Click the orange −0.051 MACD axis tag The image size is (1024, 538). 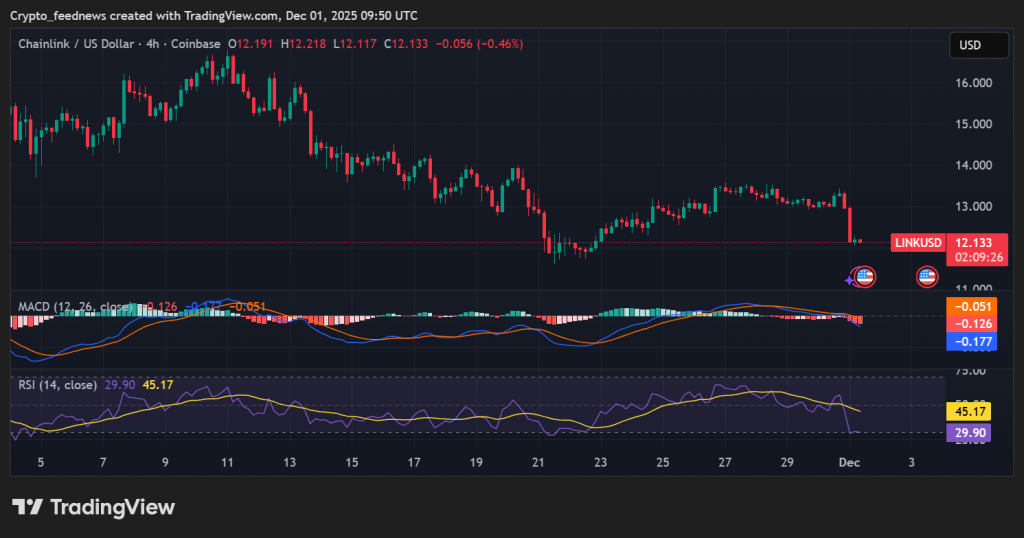tap(972, 307)
